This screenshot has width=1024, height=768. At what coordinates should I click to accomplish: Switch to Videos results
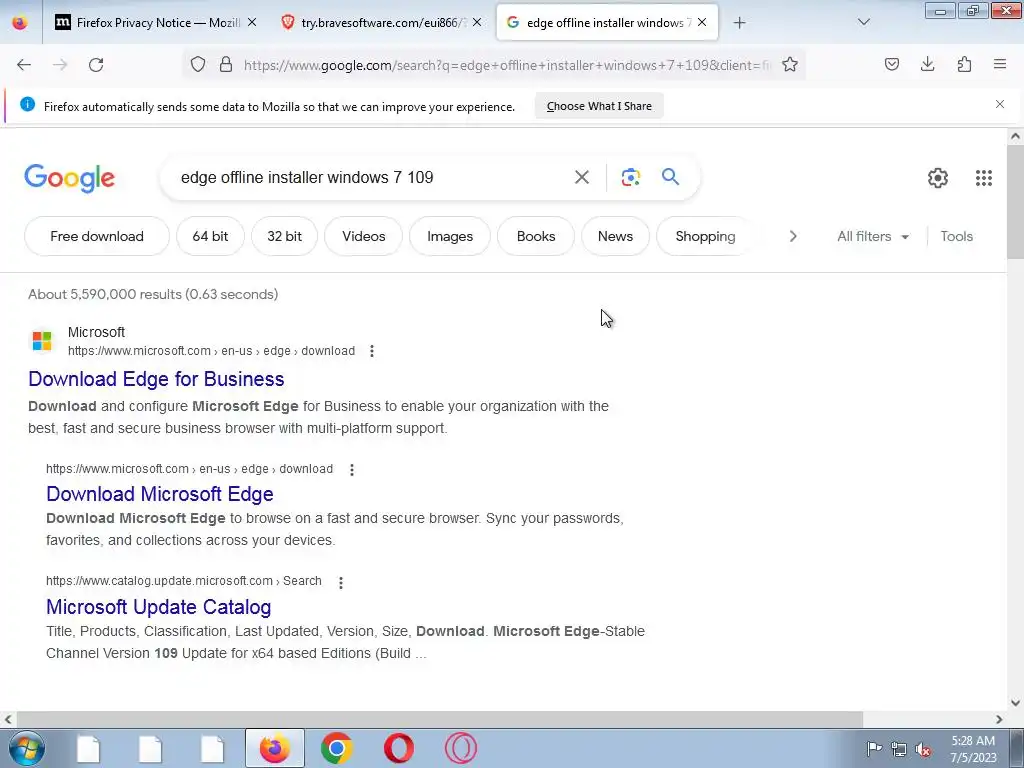tap(364, 236)
